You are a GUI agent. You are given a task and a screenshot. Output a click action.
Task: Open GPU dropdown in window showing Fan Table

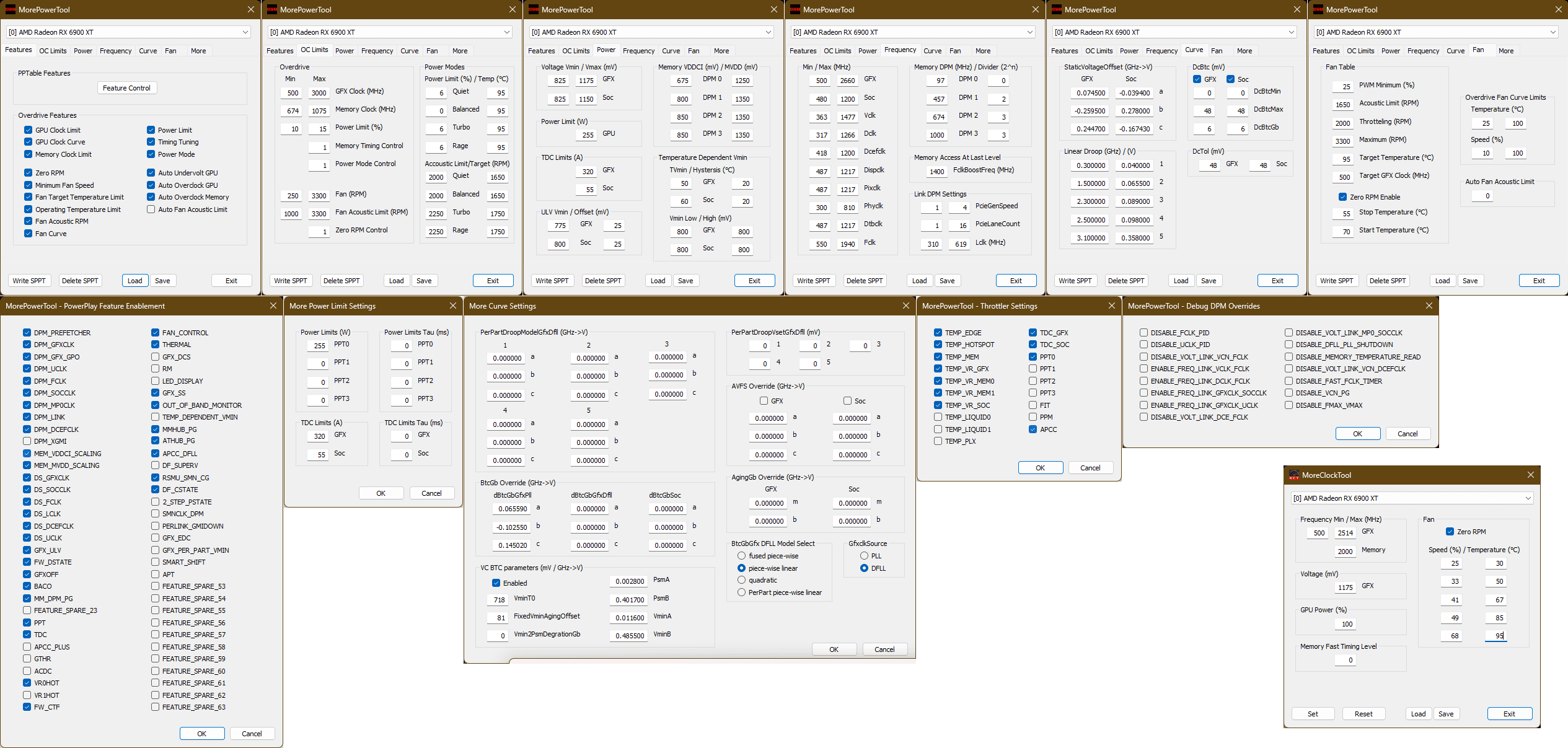(x=1436, y=32)
